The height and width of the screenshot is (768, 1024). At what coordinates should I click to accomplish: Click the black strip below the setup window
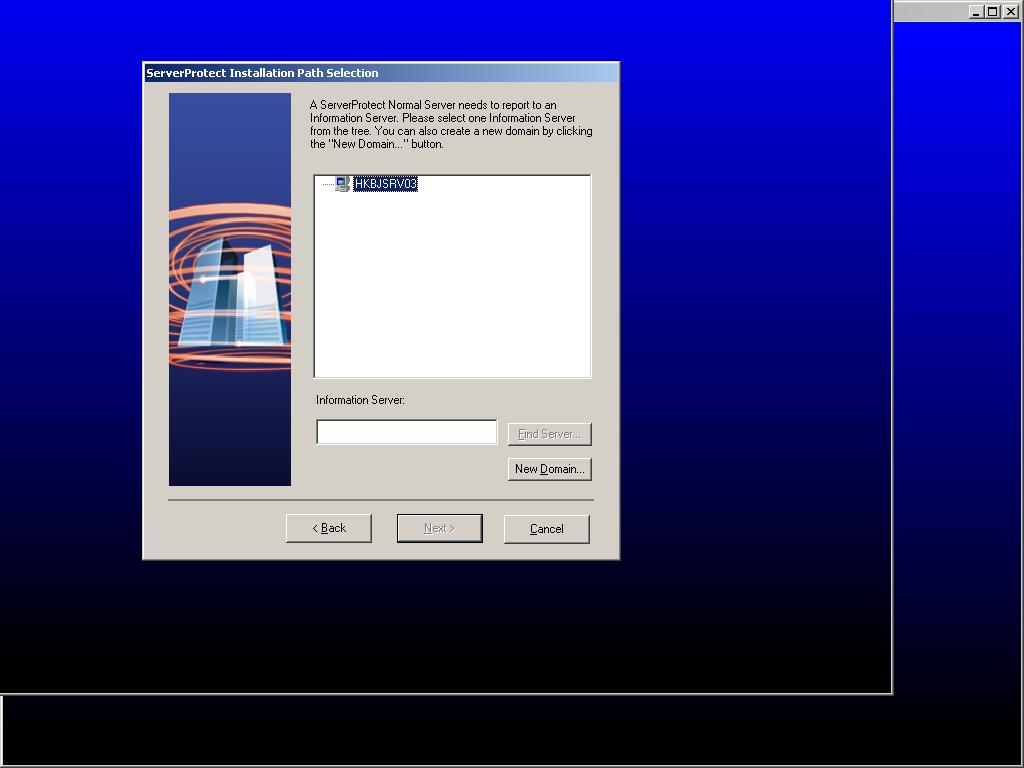pos(500,730)
